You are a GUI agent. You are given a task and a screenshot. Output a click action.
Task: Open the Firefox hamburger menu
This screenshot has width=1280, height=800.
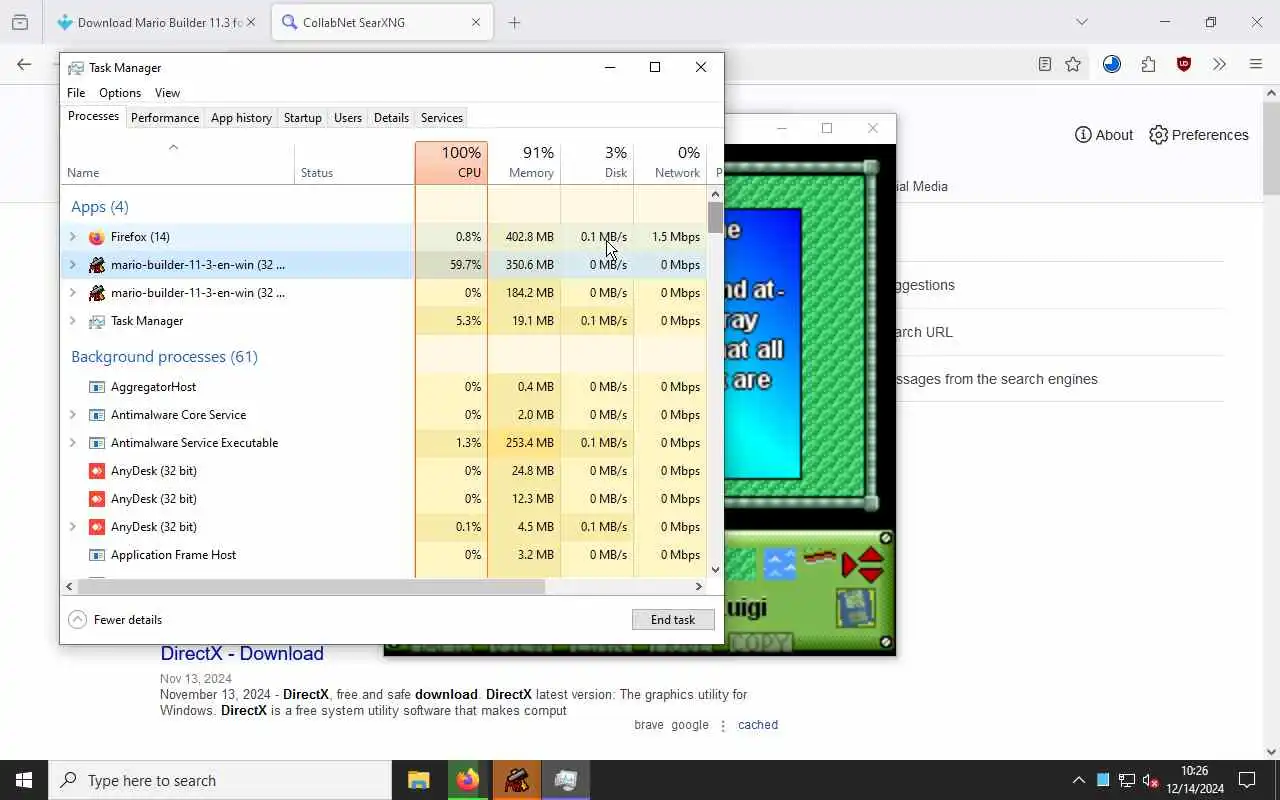pos(1256,64)
